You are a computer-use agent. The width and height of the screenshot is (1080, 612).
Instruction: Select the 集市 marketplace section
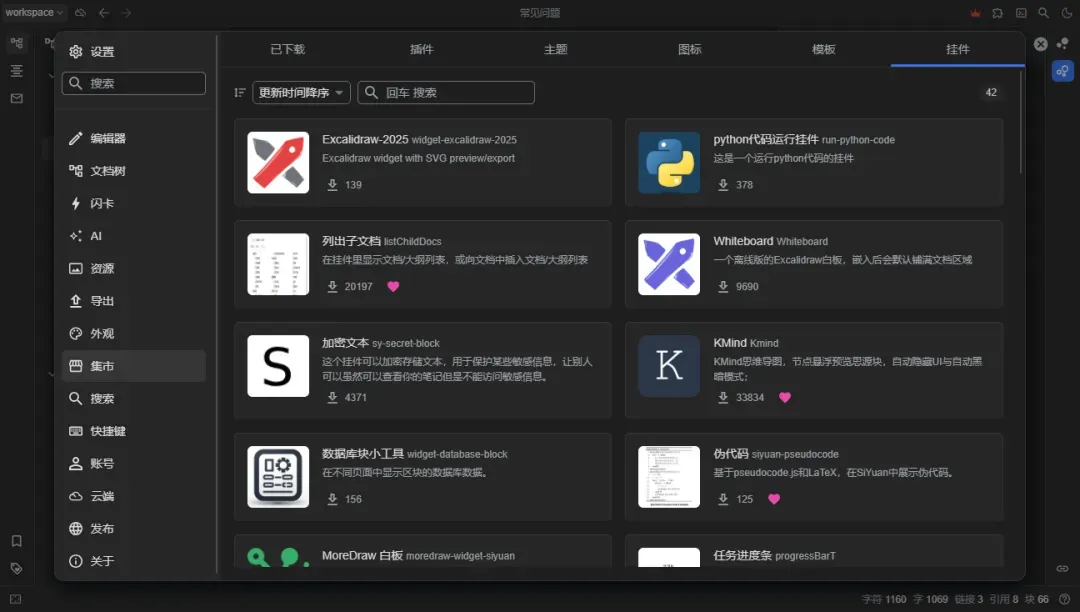134,366
